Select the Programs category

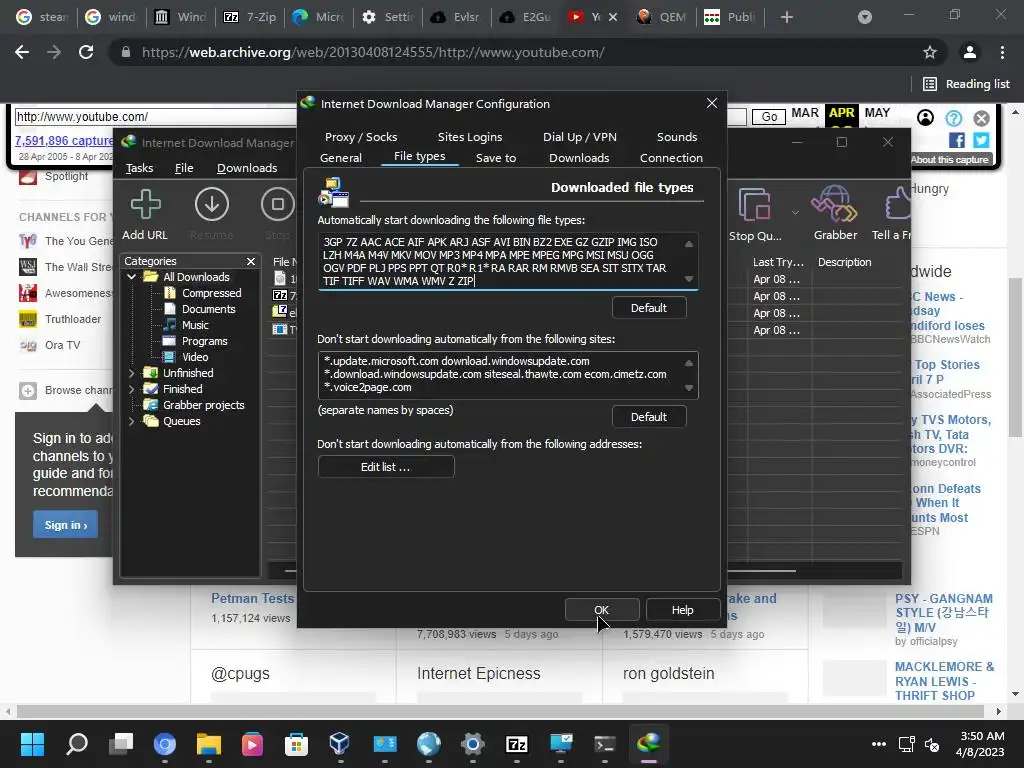(x=204, y=341)
